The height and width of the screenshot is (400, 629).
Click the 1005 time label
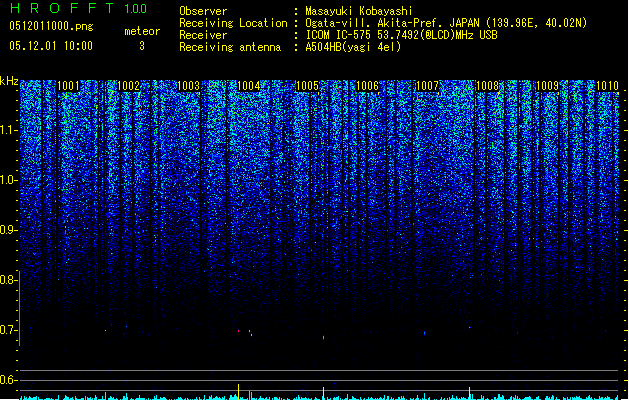pos(307,86)
